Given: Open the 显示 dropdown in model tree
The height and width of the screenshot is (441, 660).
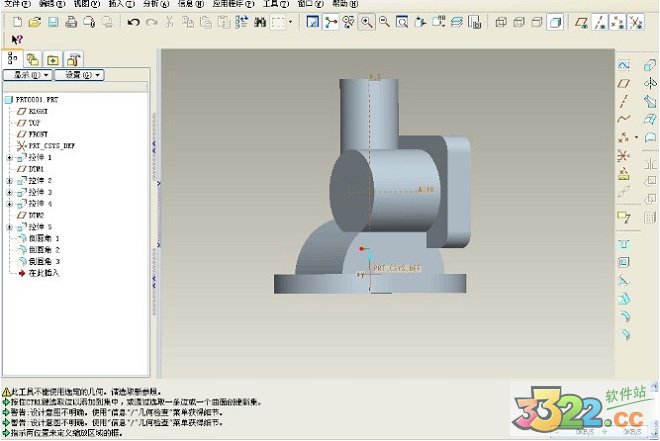Looking at the screenshot, I should coord(28,75).
